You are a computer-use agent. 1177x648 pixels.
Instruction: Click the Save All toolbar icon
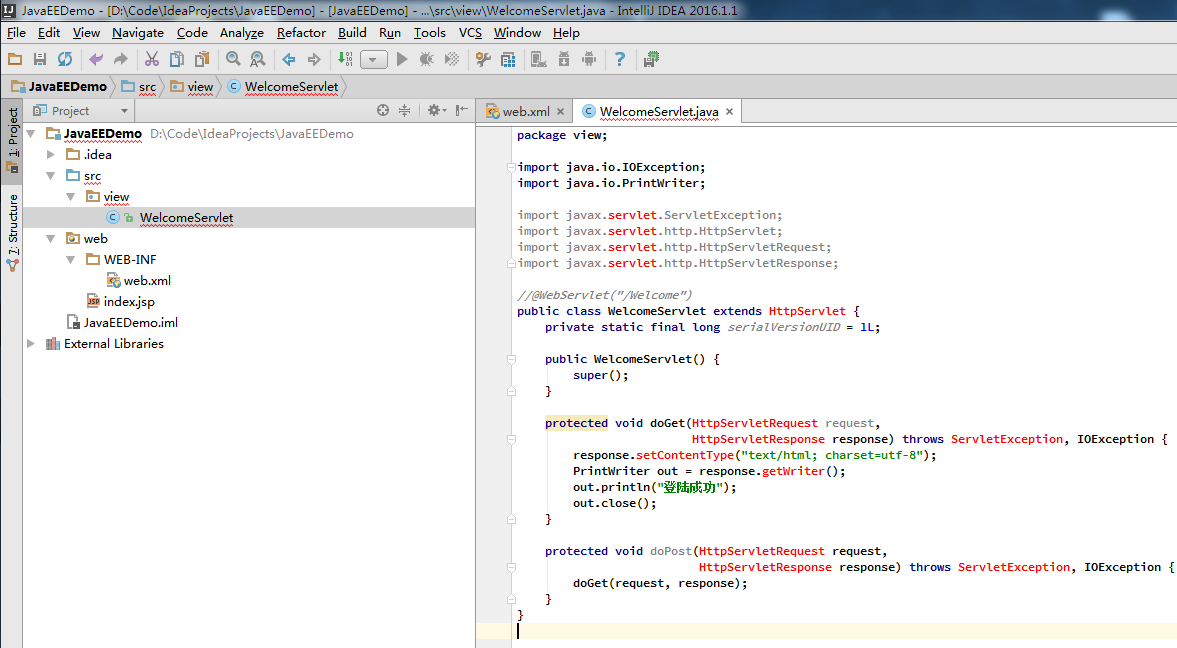[x=40, y=59]
